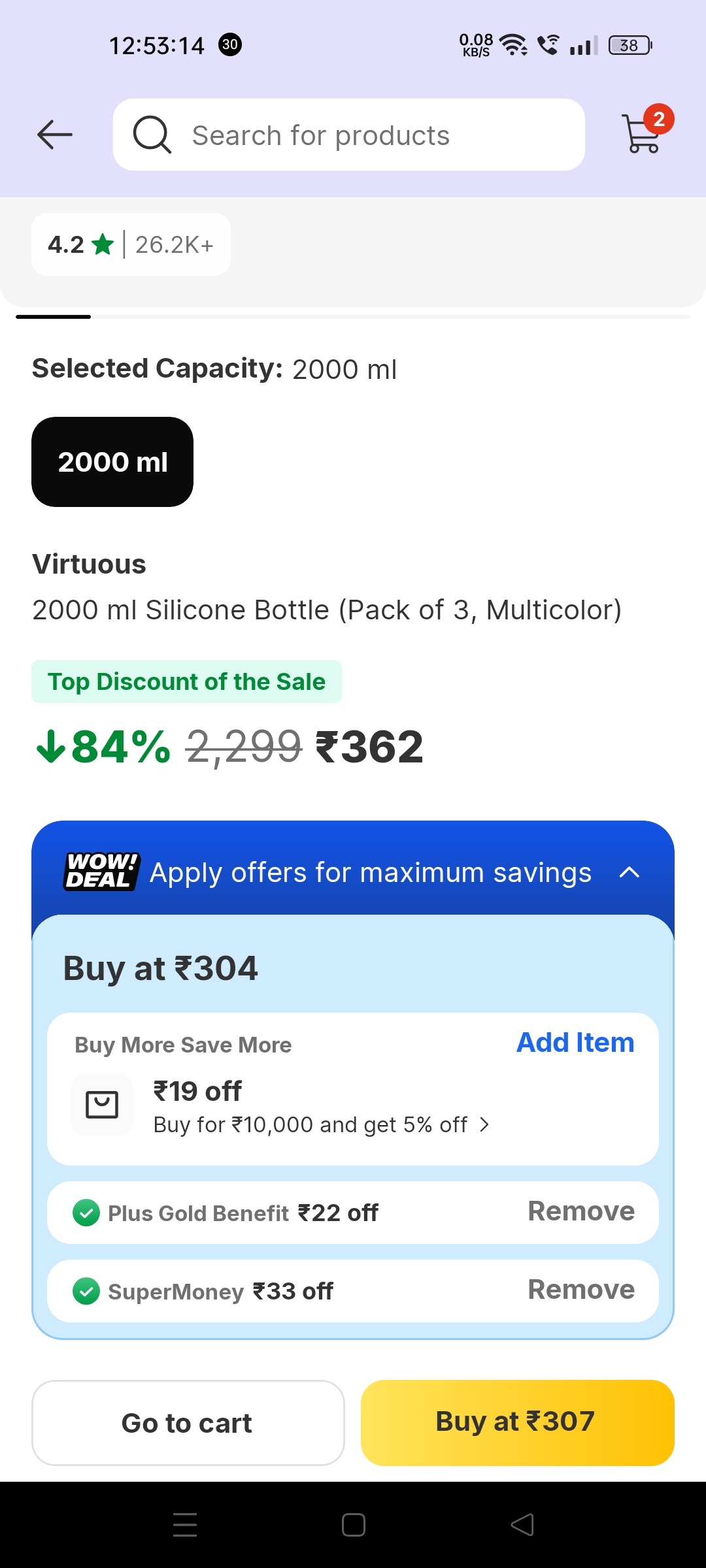This screenshot has height=1568, width=706.
Task: Select the 2000 ml capacity option
Action: (112, 462)
